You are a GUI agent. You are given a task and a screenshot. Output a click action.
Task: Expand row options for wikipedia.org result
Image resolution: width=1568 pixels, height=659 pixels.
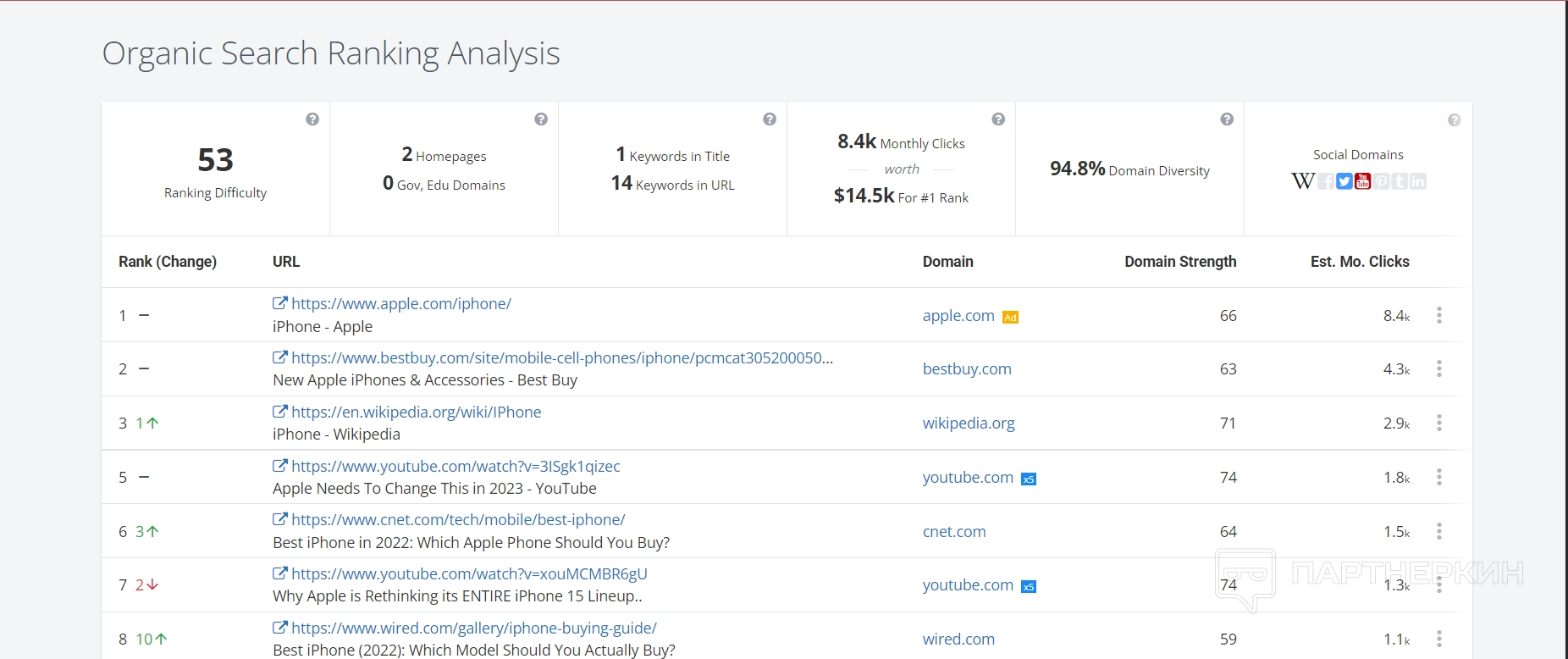[1438, 423]
